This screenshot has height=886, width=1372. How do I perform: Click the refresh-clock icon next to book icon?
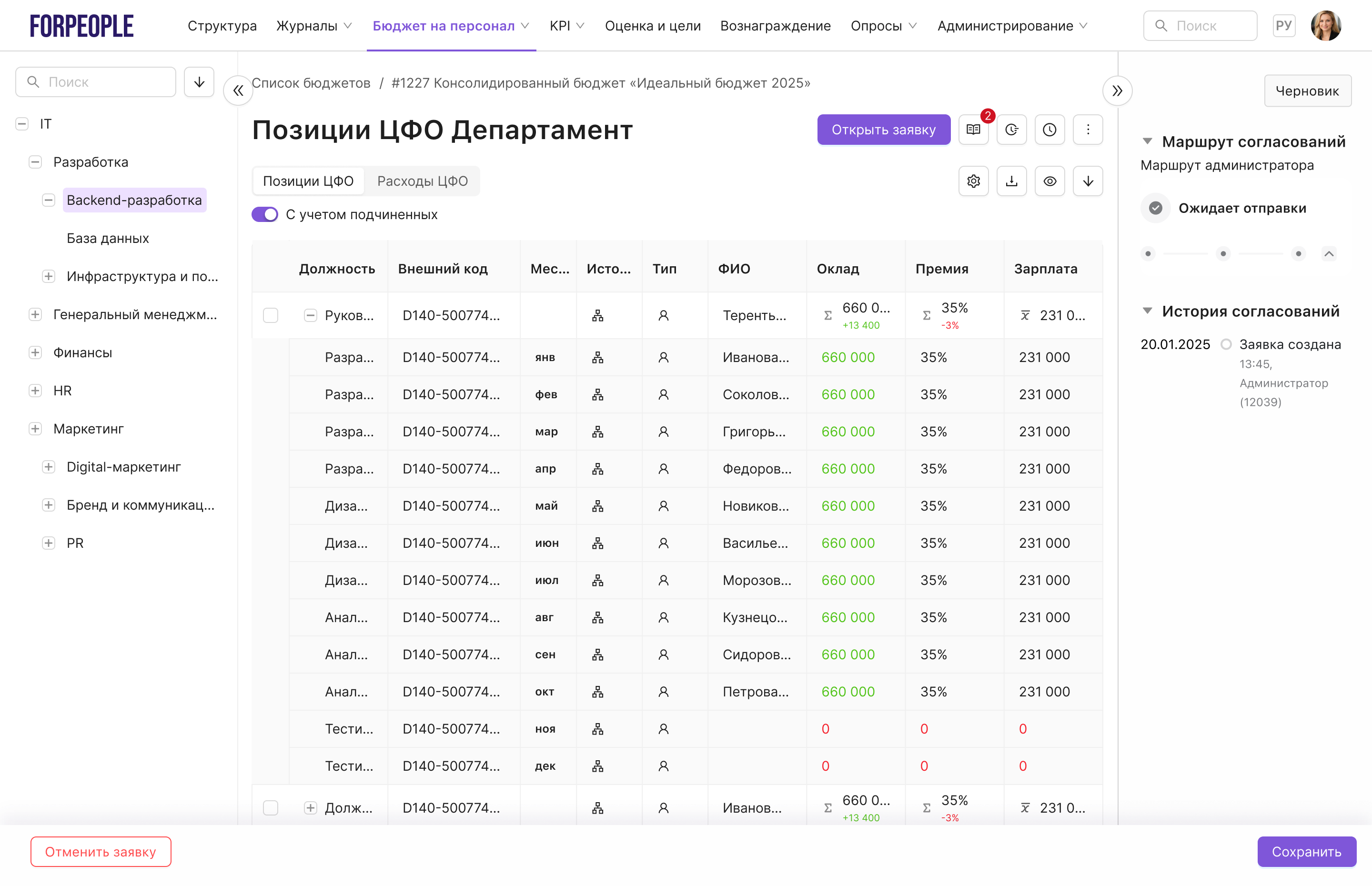(1011, 130)
